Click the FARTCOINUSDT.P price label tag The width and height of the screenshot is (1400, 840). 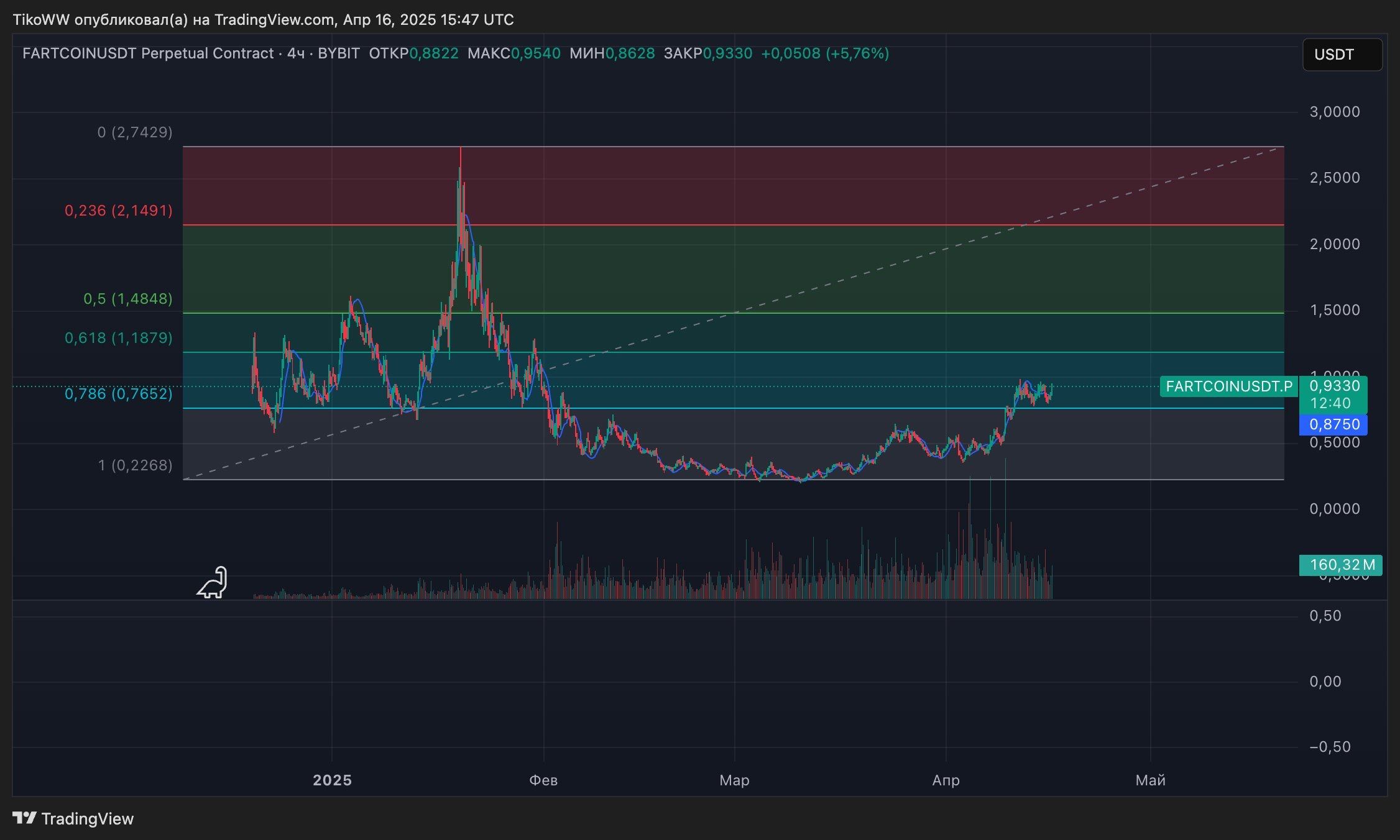pos(1228,386)
